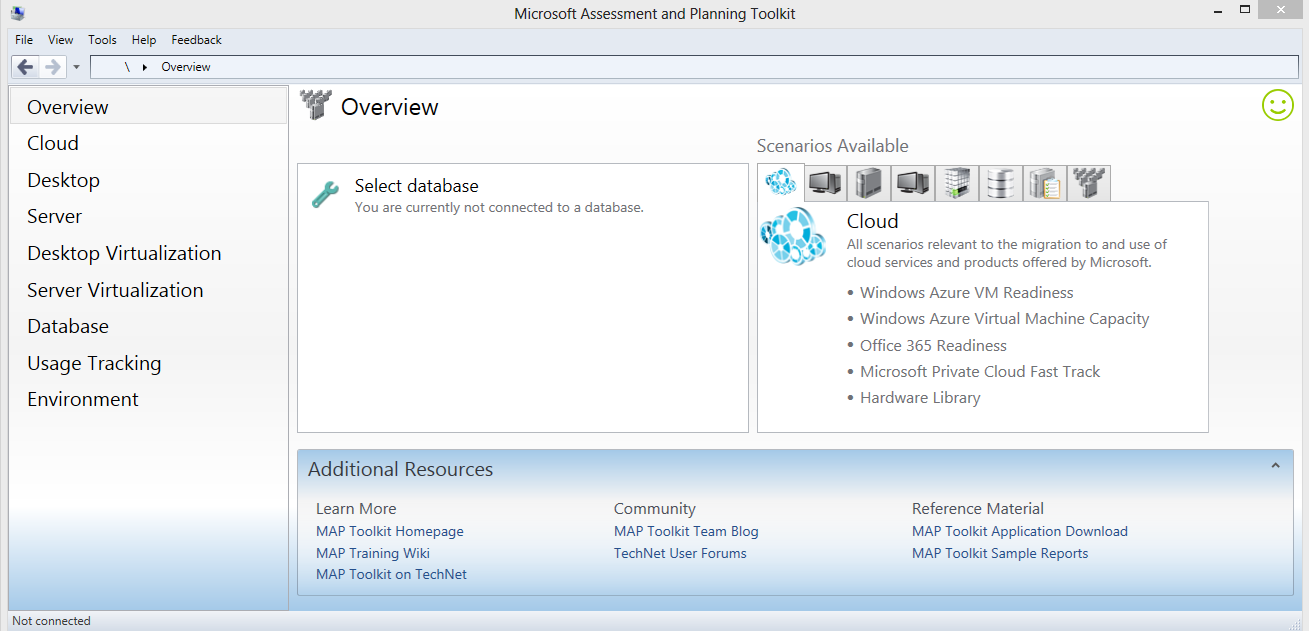Open the Tools menu
Viewport: 1309px width, 631px height.
click(x=102, y=40)
